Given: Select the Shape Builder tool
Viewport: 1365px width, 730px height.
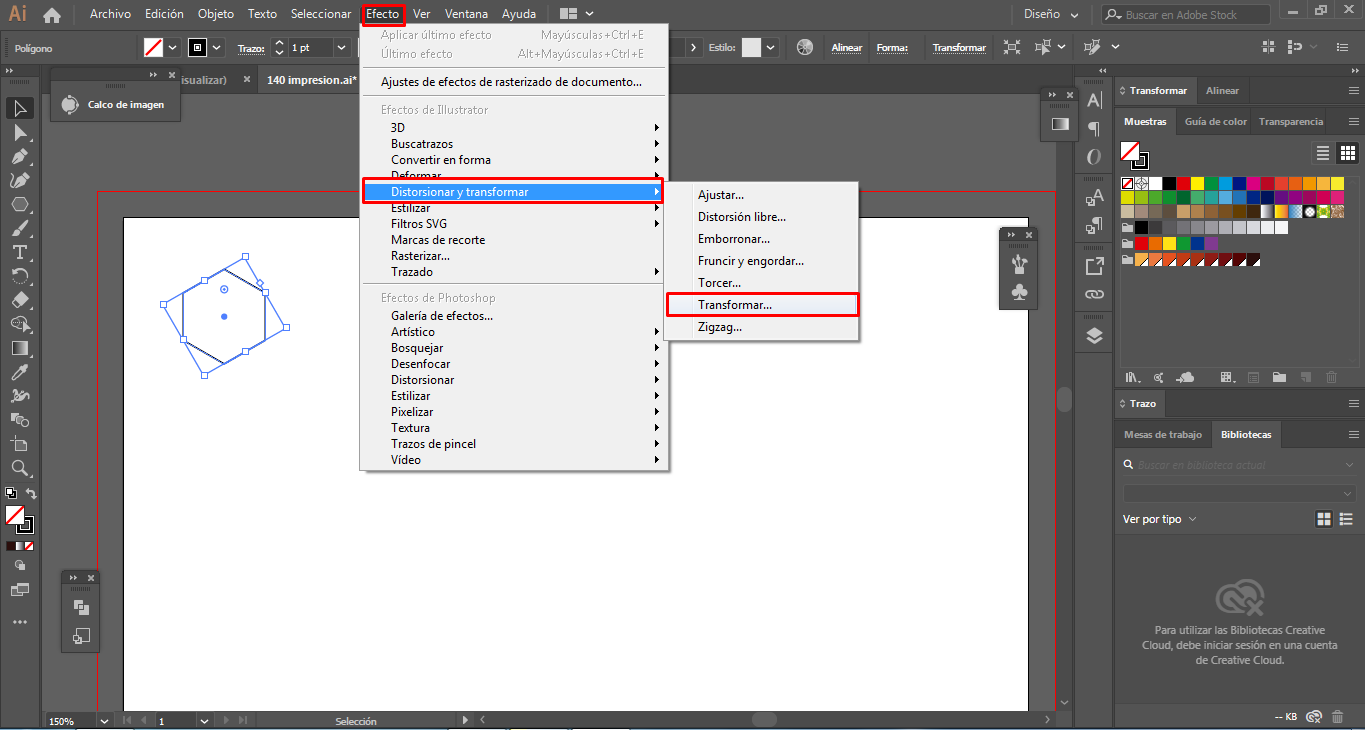Looking at the screenshot, I should pyautogui.click(x=20, y=324).
